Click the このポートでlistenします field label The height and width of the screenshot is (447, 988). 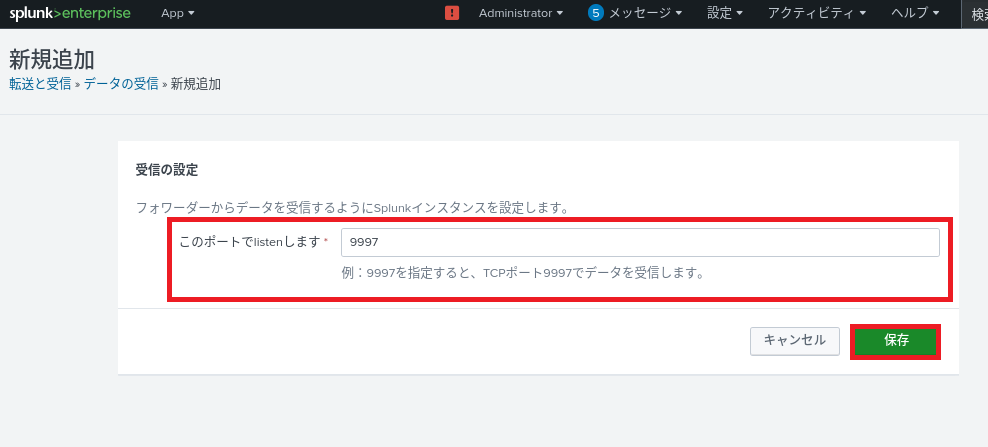pos(250,242)
